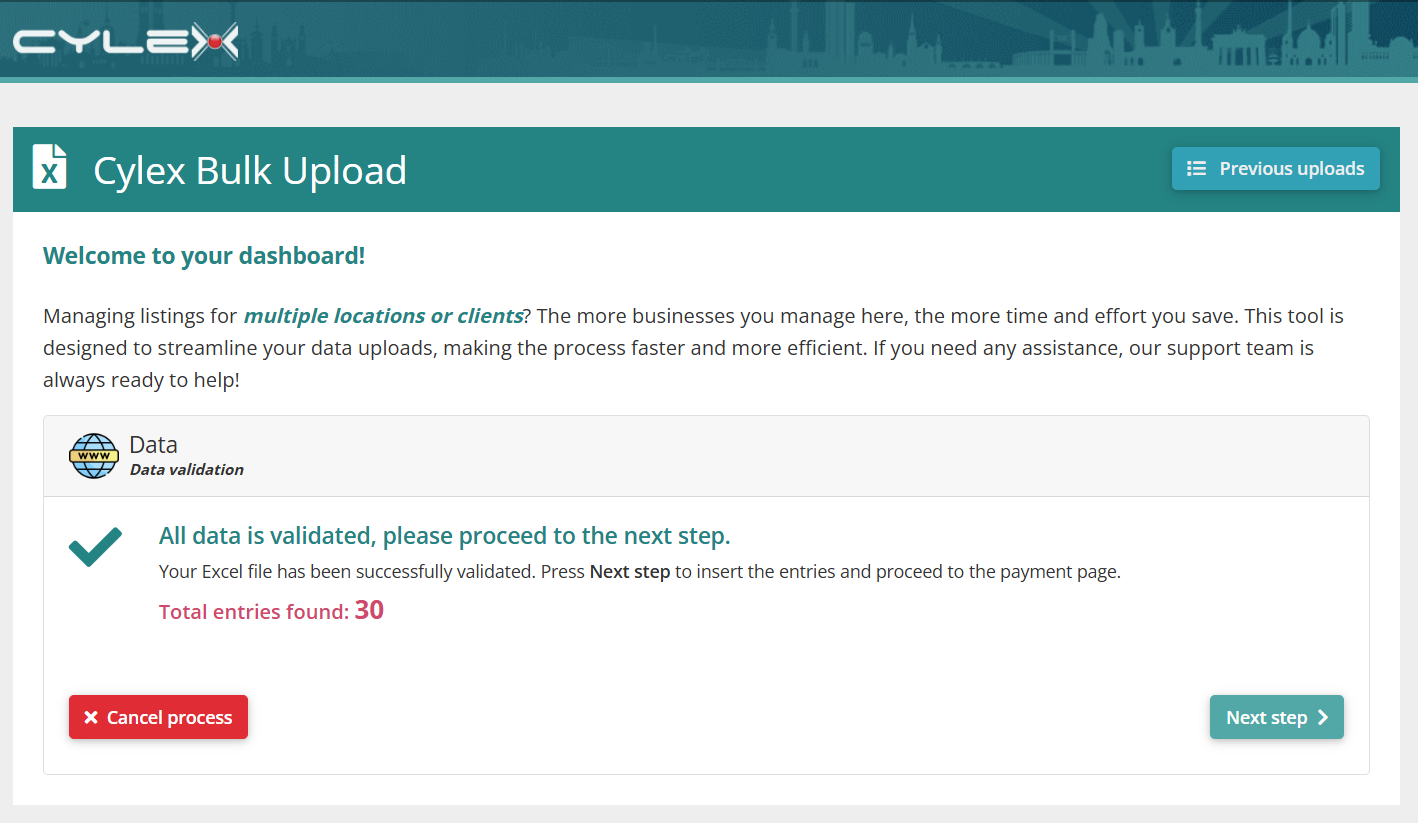Click the Total entries found count 30

[x=369, y=610]
